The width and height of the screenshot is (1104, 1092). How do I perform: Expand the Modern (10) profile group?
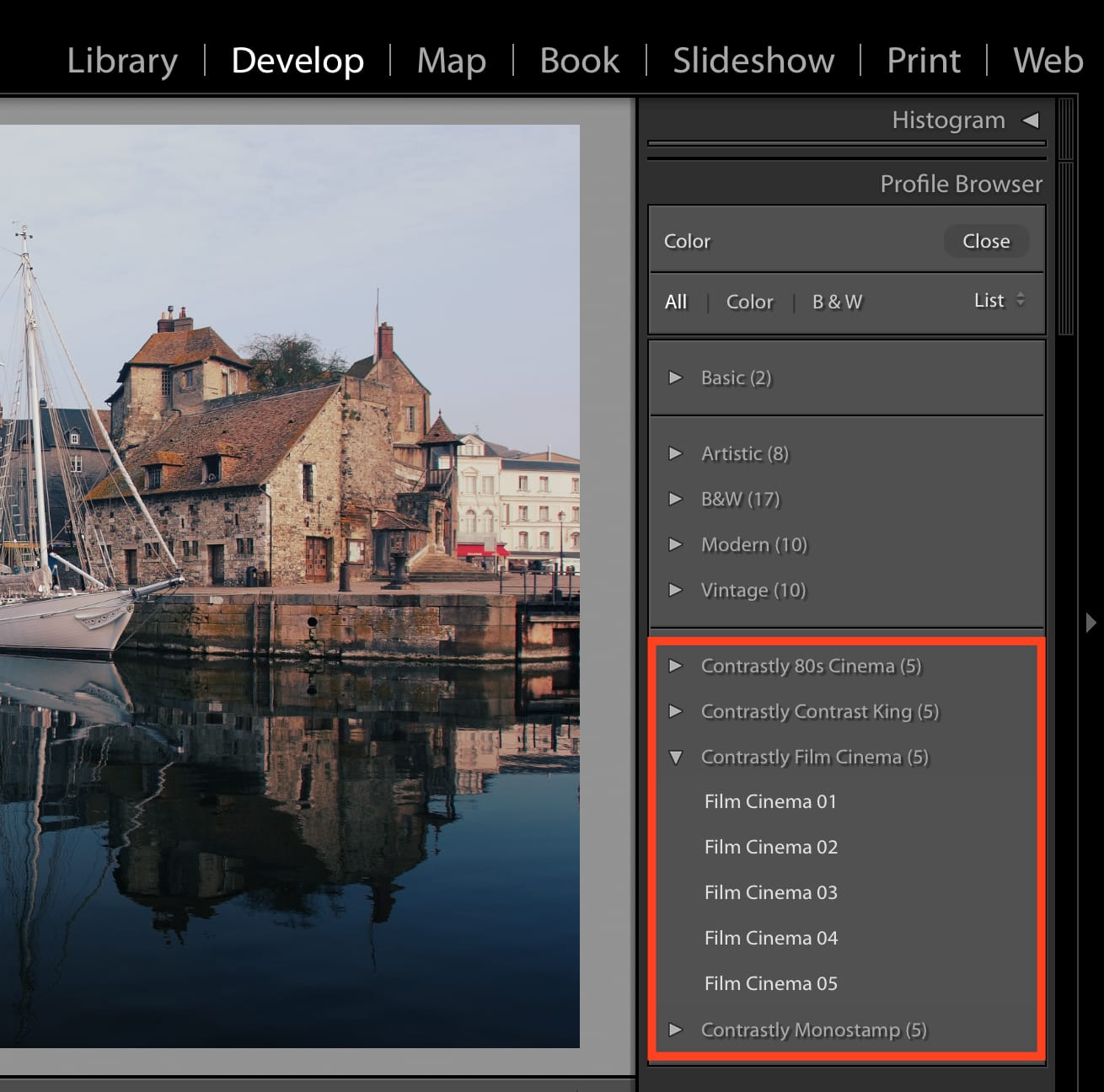675,544
